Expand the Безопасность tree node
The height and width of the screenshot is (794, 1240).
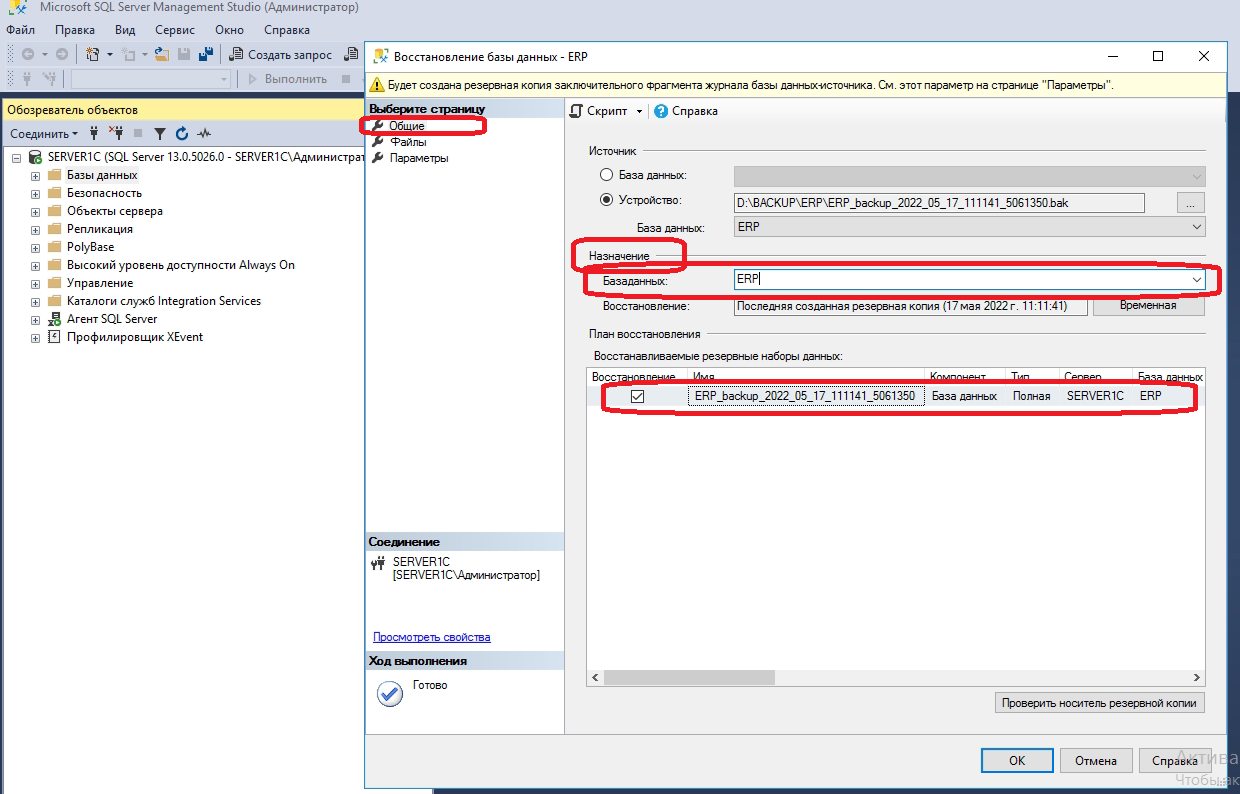coord(35,193)
